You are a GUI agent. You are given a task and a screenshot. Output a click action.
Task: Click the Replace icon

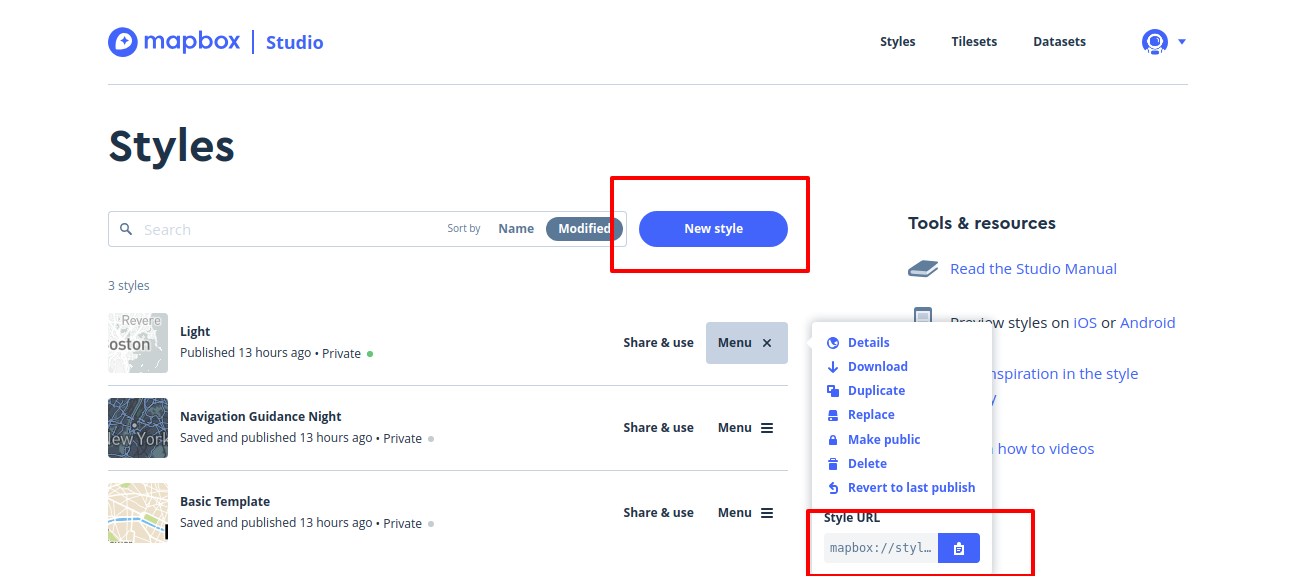pyautogui.click(x=833, y=415)
